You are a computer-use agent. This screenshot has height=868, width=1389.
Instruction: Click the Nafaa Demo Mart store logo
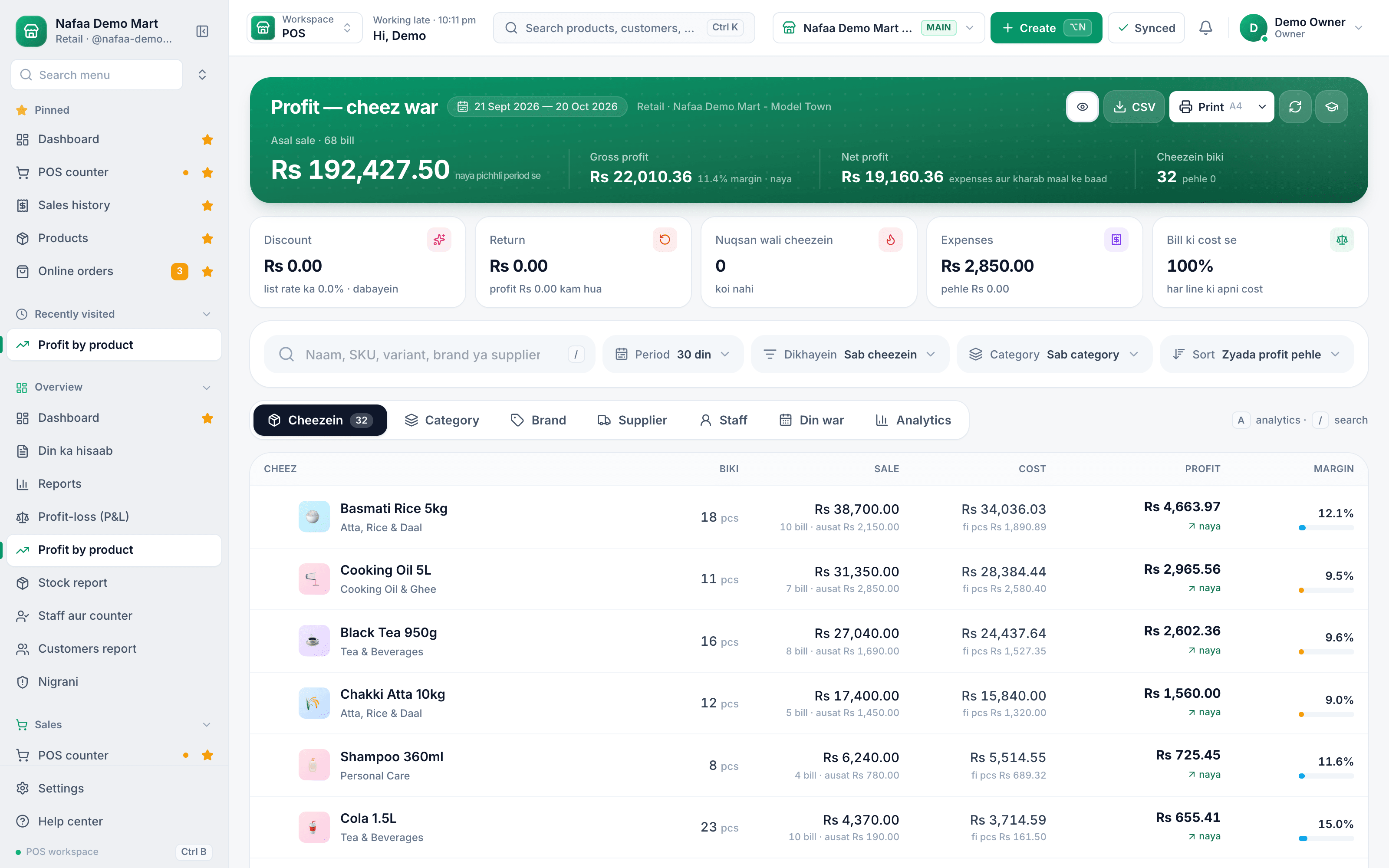31,31
